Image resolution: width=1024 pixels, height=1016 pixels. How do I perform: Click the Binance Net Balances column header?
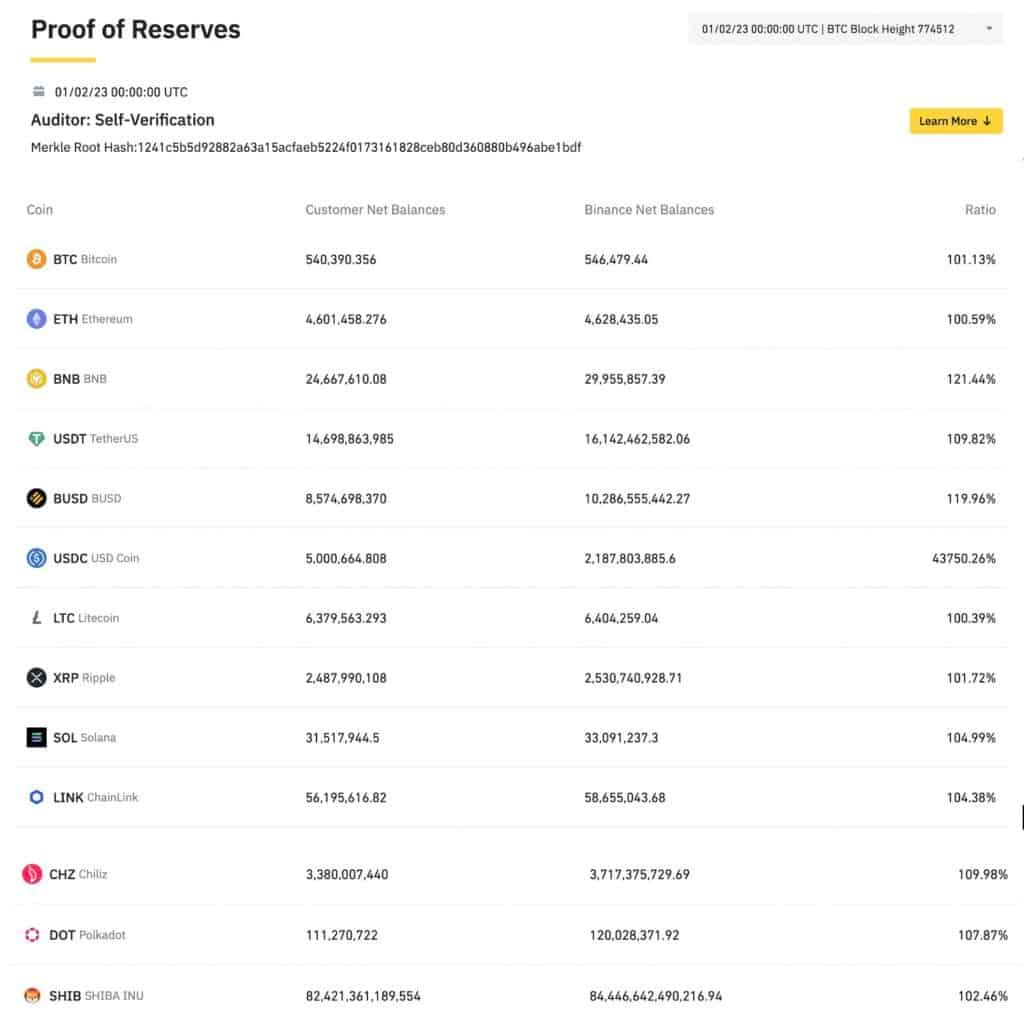click(x=649, y=210)
